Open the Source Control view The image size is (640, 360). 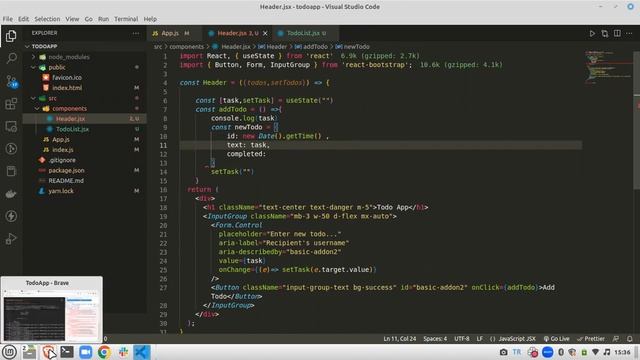pyautogui.click(x=11, y=81)
